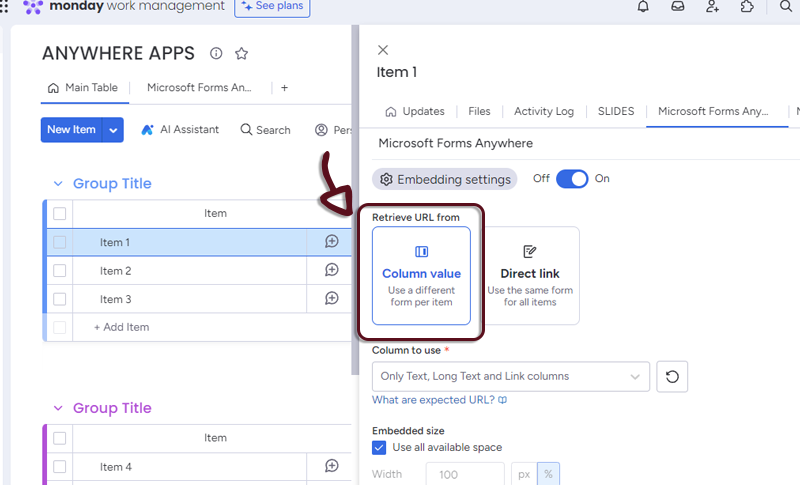
Task: Open the apps puzzle piece icon
Action: (x=747, y=7)
